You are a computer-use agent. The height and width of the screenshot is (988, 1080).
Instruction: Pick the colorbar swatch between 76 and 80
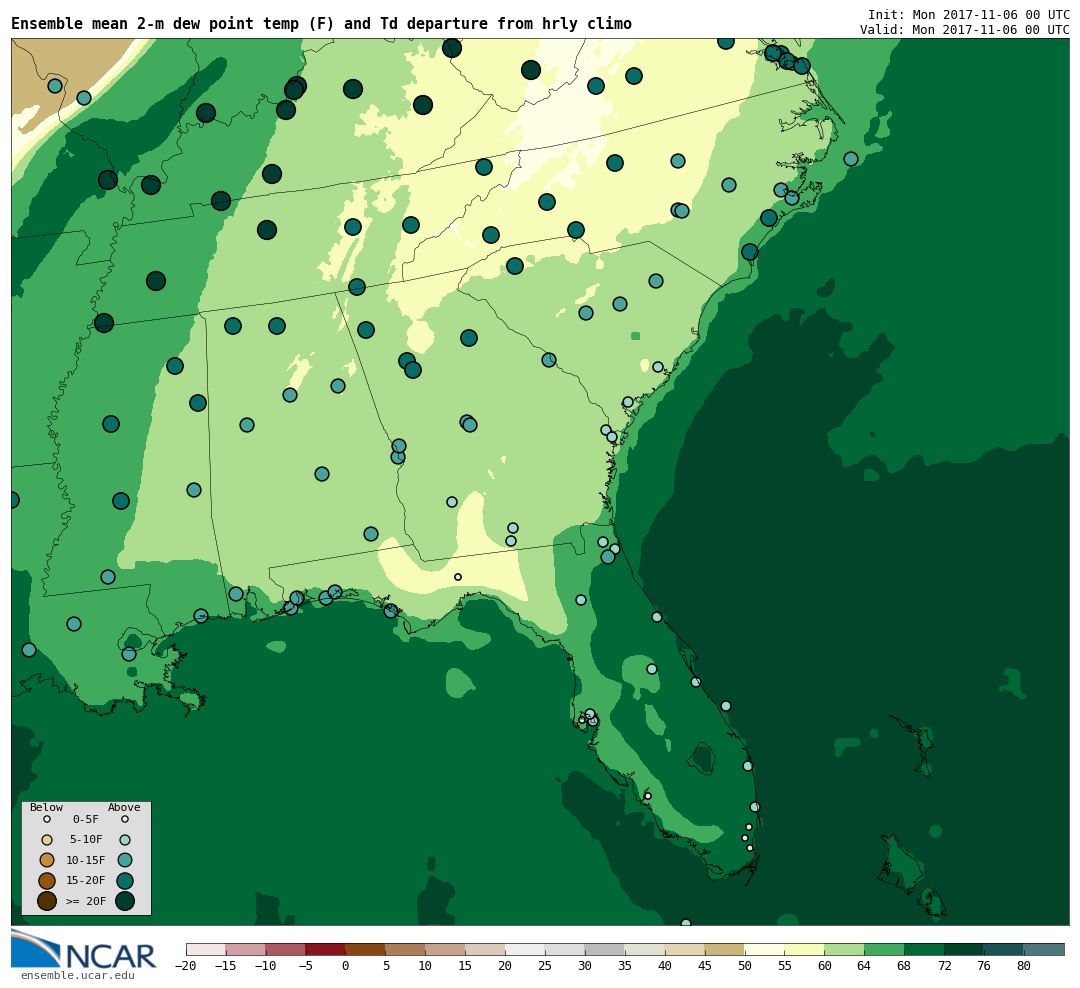[1004, 949]
